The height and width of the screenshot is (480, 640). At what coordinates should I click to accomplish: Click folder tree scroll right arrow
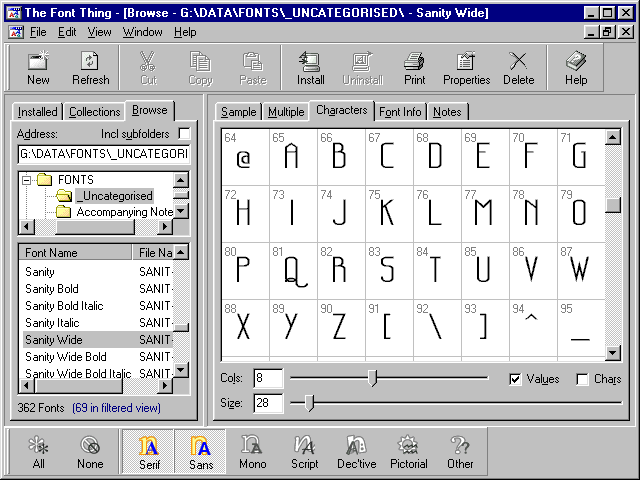tap(165, 227)
